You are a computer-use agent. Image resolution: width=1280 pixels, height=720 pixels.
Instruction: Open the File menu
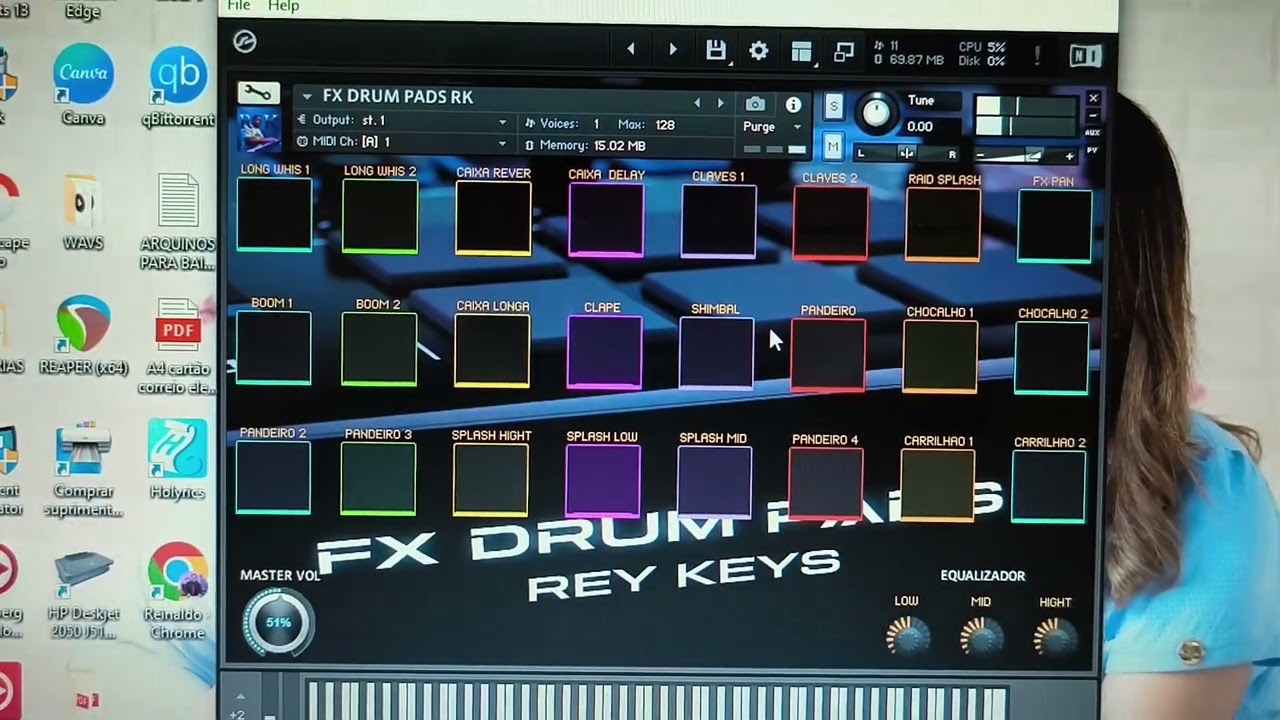239,6
